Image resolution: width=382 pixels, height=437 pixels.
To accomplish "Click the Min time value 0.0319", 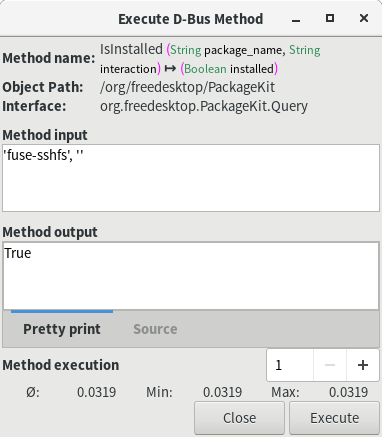I will click(222, 392).
